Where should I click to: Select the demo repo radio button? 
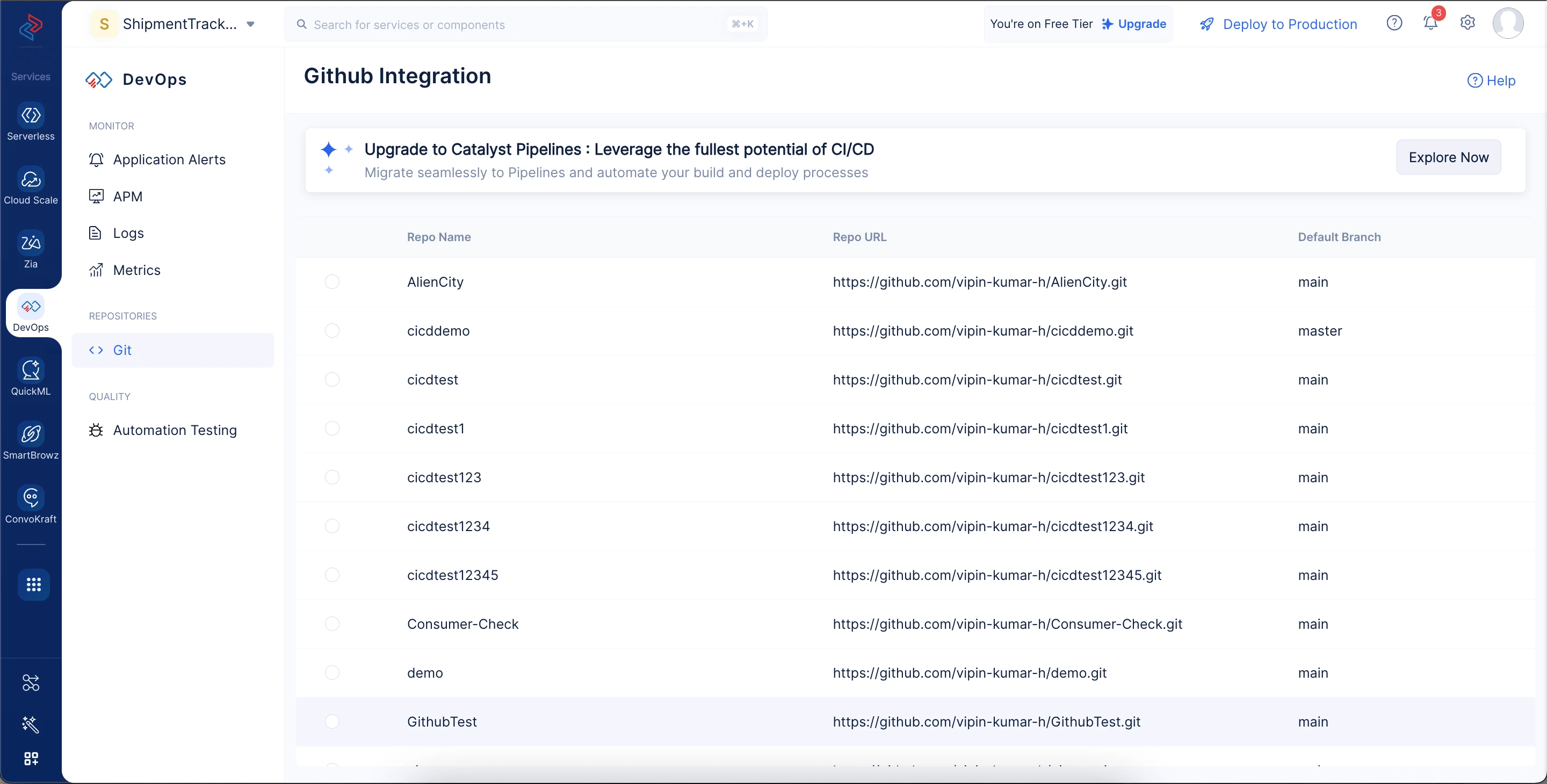click(x=332, y=673)
